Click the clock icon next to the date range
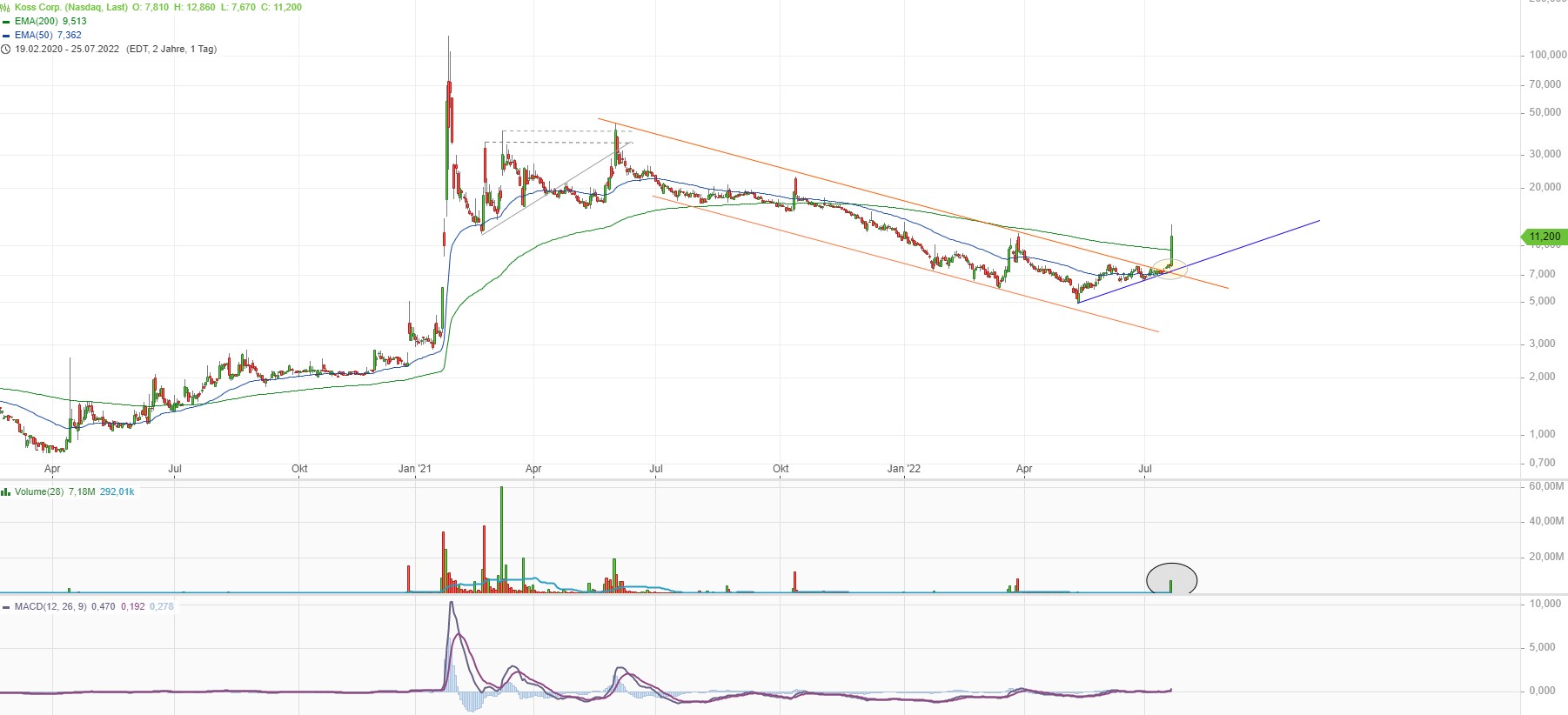Image resolution: width=1568 pixels, height=715 pixels. pos(6,50)
